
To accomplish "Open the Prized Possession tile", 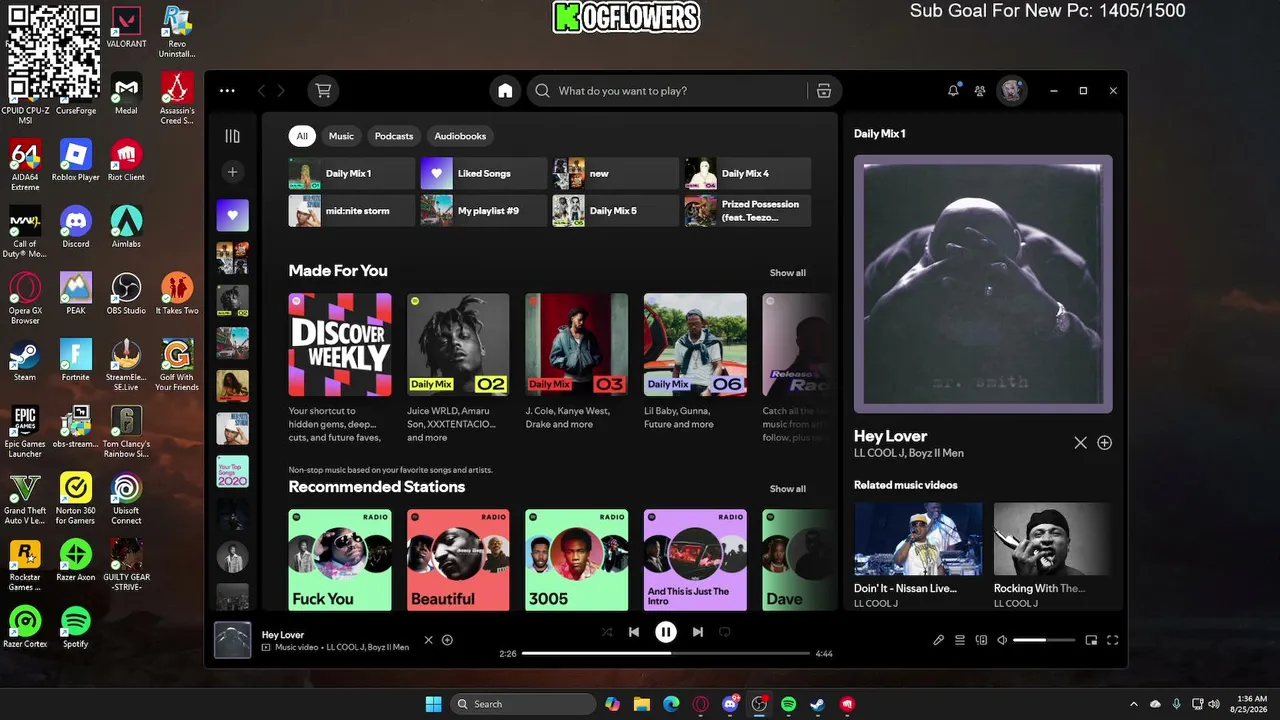I will [x=748, y=211].
